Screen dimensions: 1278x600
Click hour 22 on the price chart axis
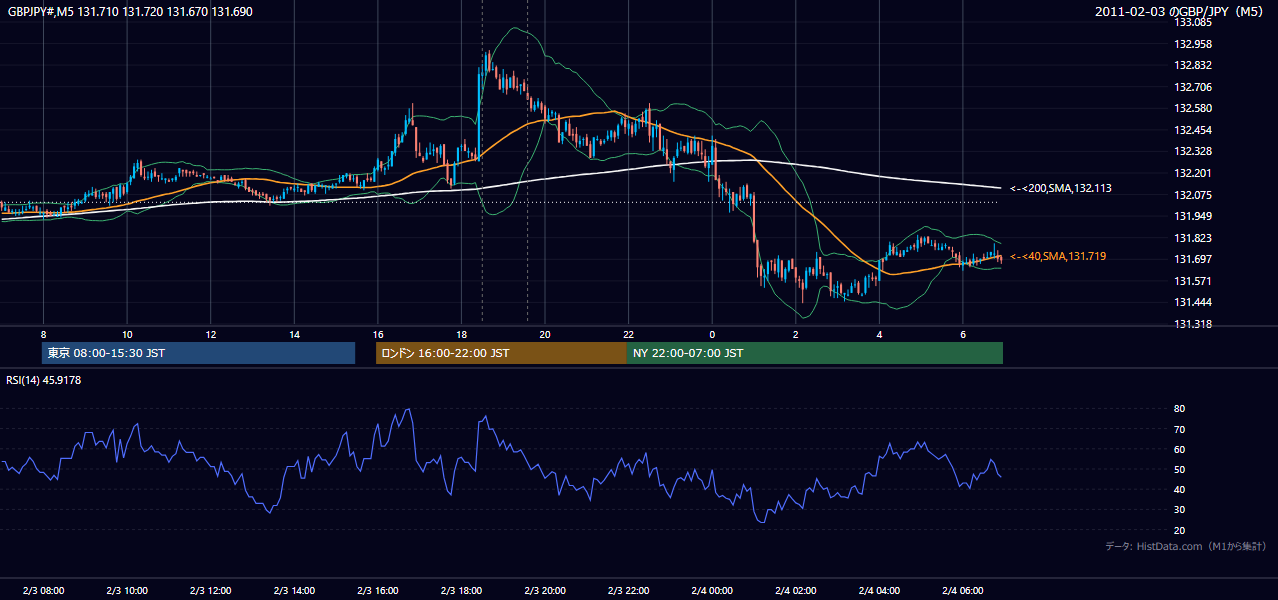(x=629, y=334)
